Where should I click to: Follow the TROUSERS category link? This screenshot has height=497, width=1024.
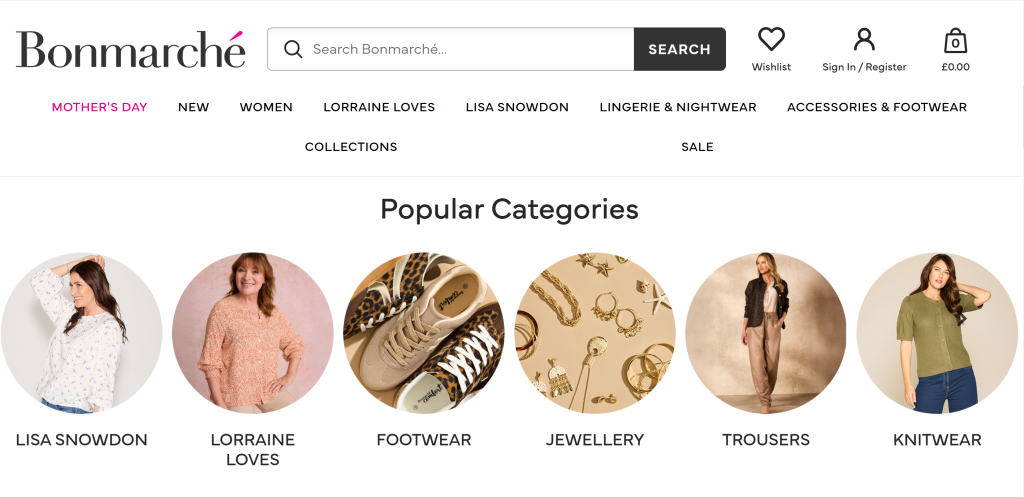(x=766, y=440)
